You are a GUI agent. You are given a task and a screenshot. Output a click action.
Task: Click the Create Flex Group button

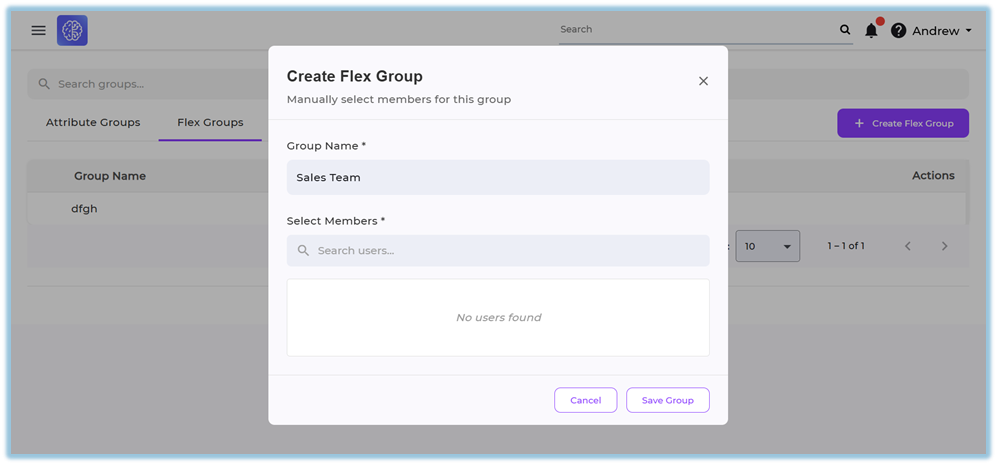tap(902, 123)
